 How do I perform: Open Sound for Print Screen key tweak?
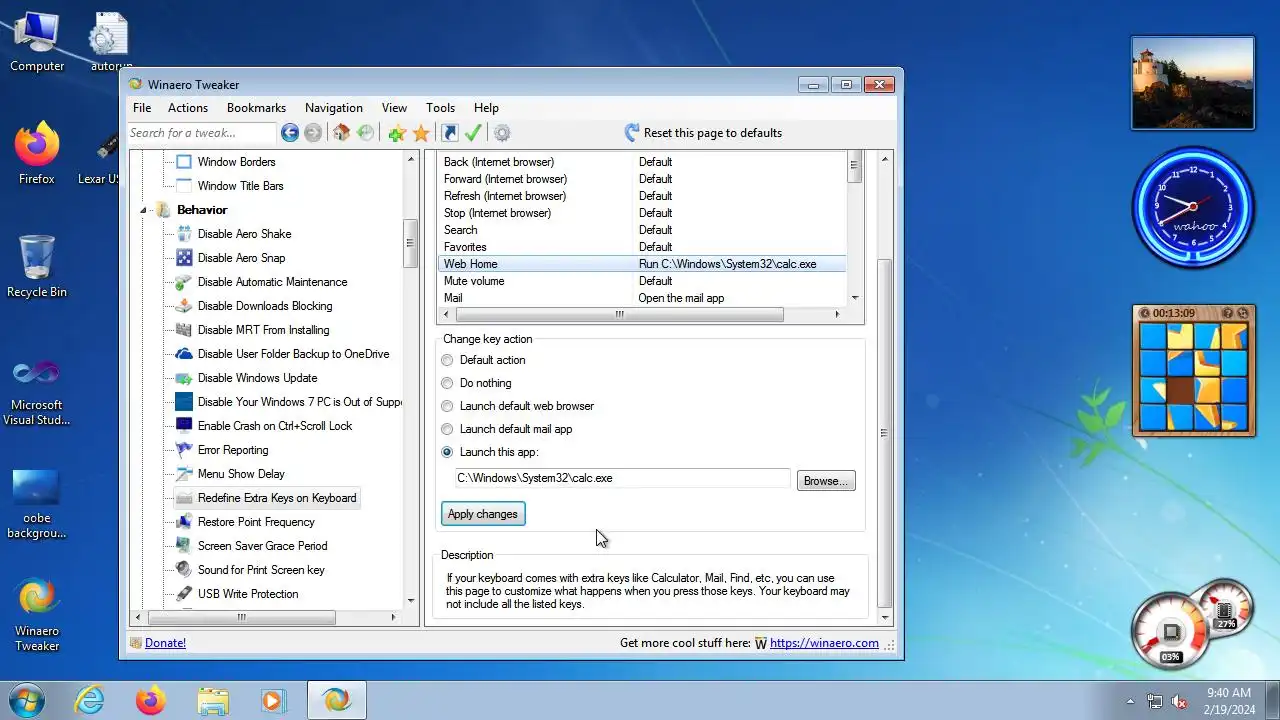(x=261, y=570)
